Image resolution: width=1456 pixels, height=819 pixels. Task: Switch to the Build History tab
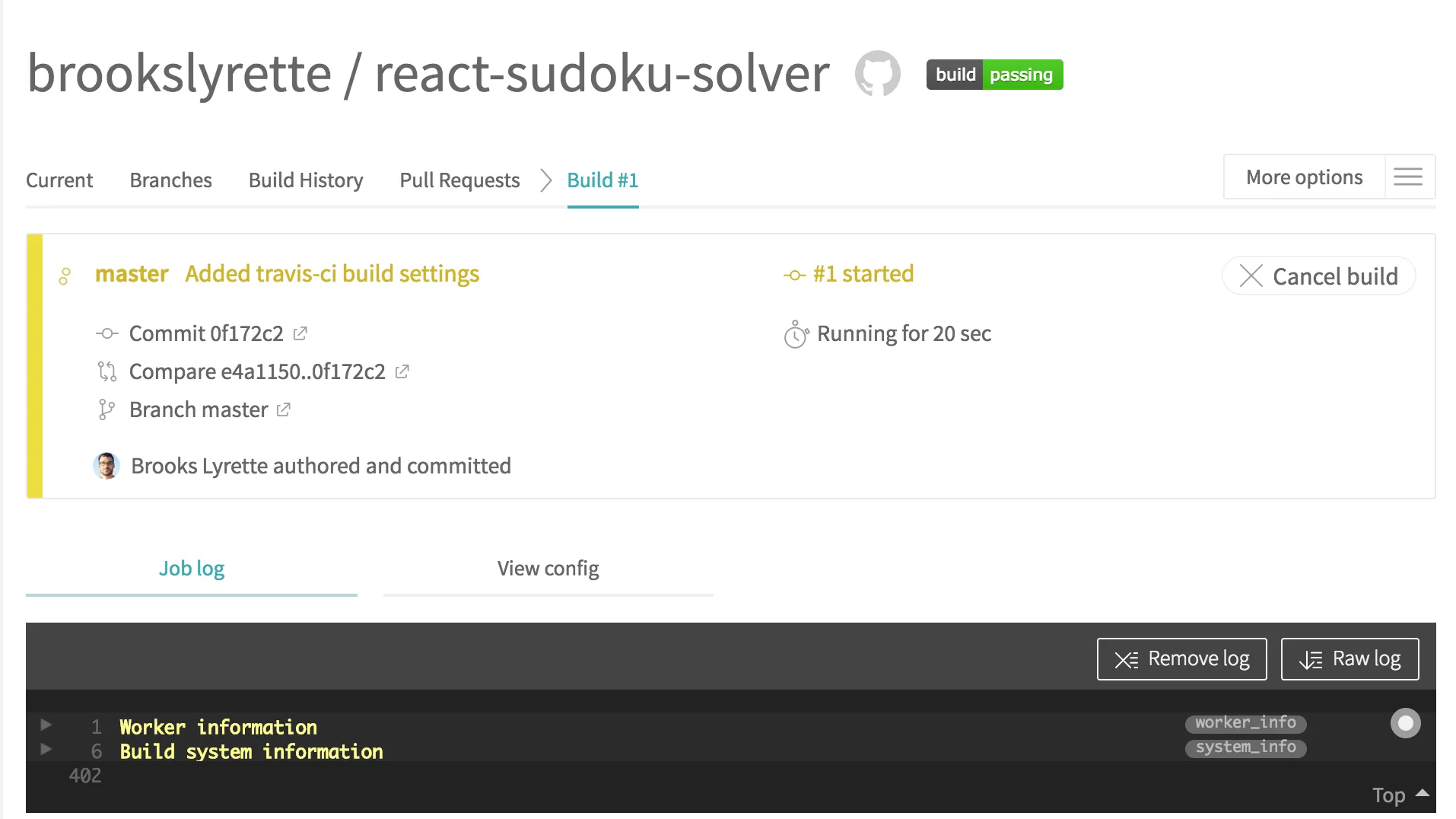[x=306, y=180]
